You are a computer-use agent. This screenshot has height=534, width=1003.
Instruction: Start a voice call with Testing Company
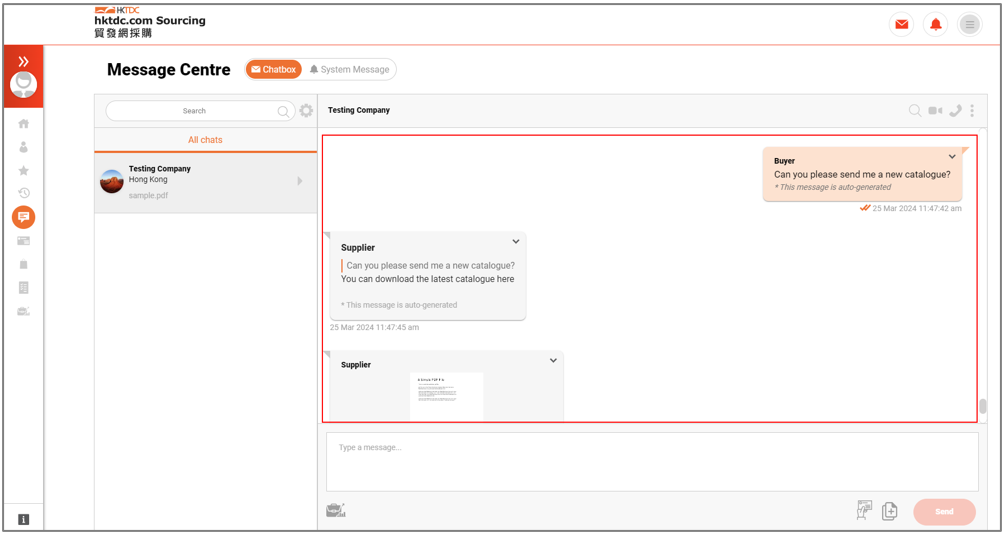pos(955,111)
